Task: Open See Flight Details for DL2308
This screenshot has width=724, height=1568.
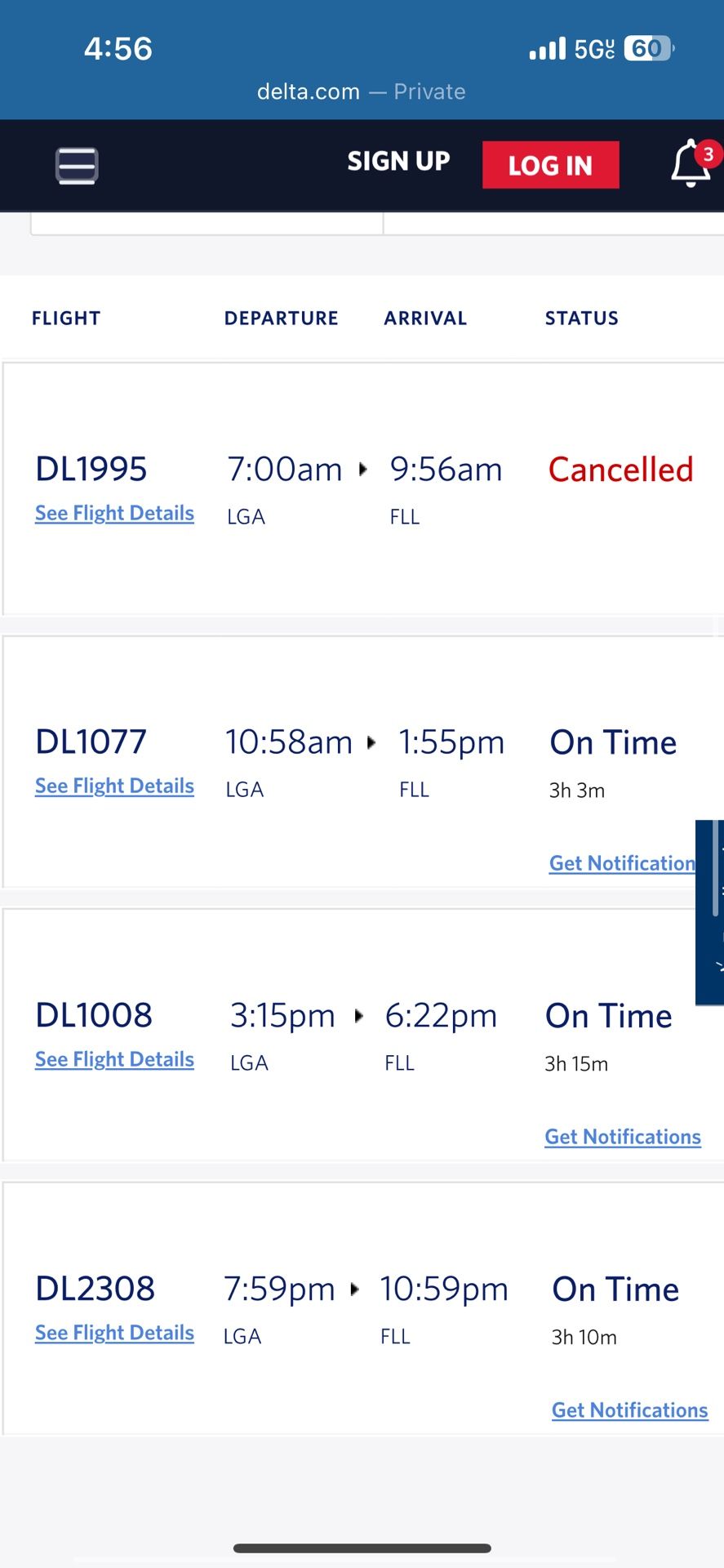Action: coord(114,1334)
